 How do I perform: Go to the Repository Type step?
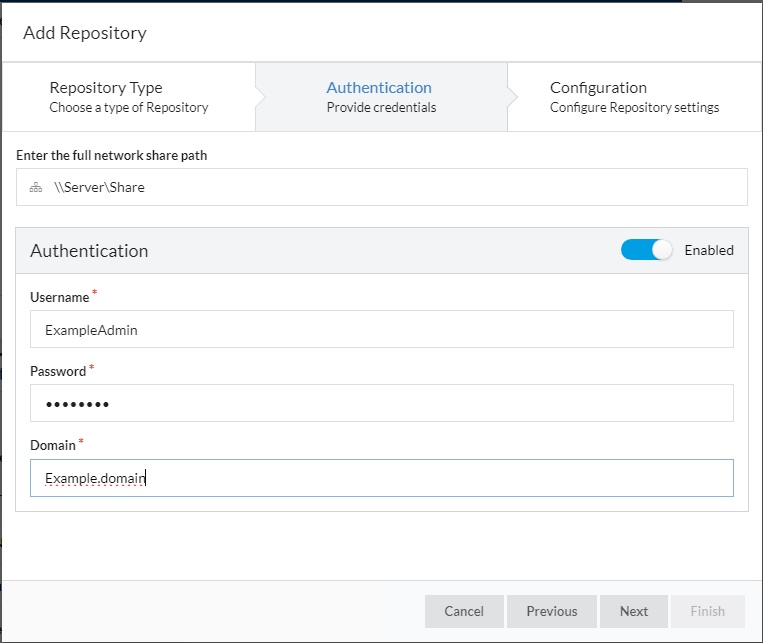click(x=128, y=97)
